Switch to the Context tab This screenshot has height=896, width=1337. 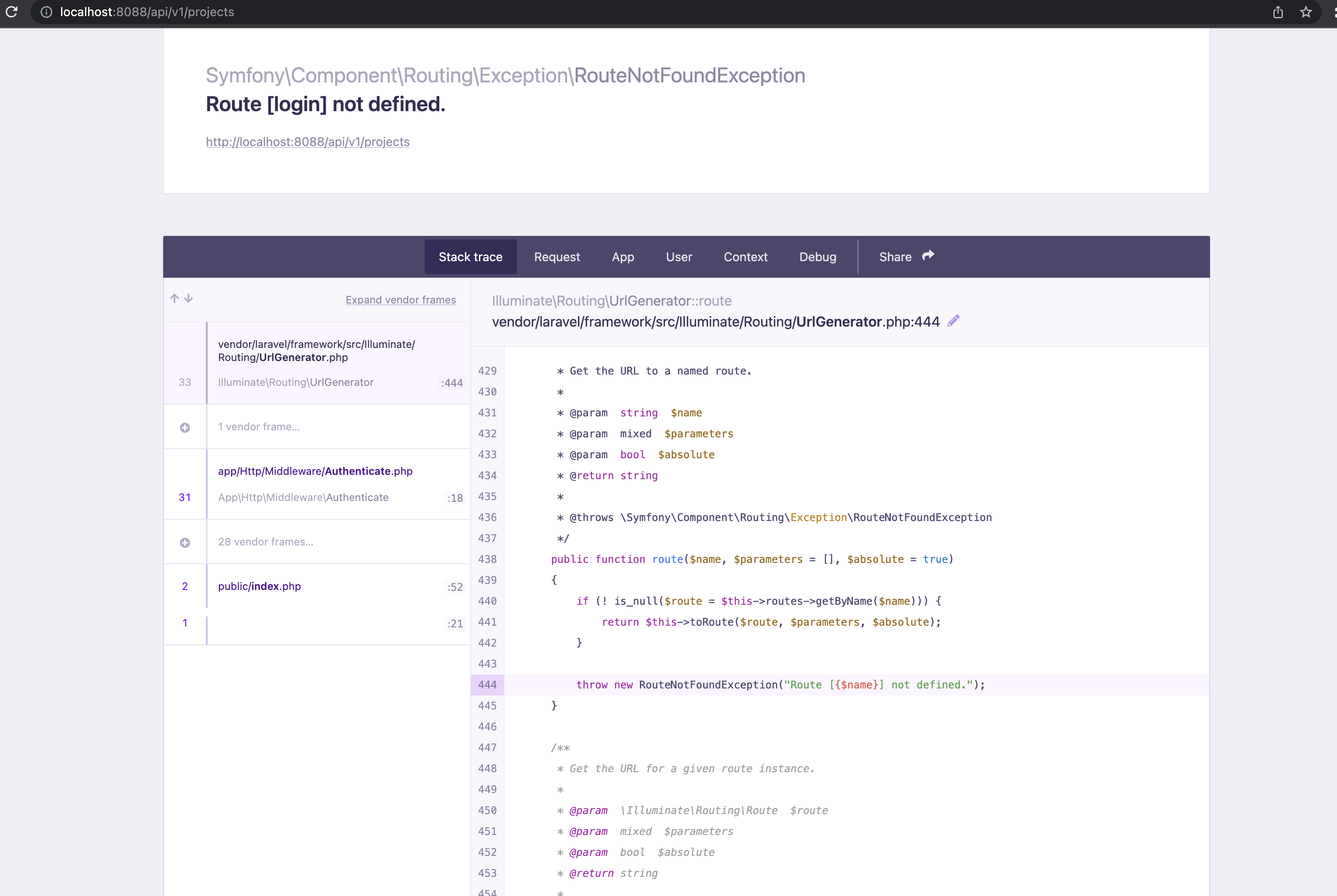tap(745, 256)
